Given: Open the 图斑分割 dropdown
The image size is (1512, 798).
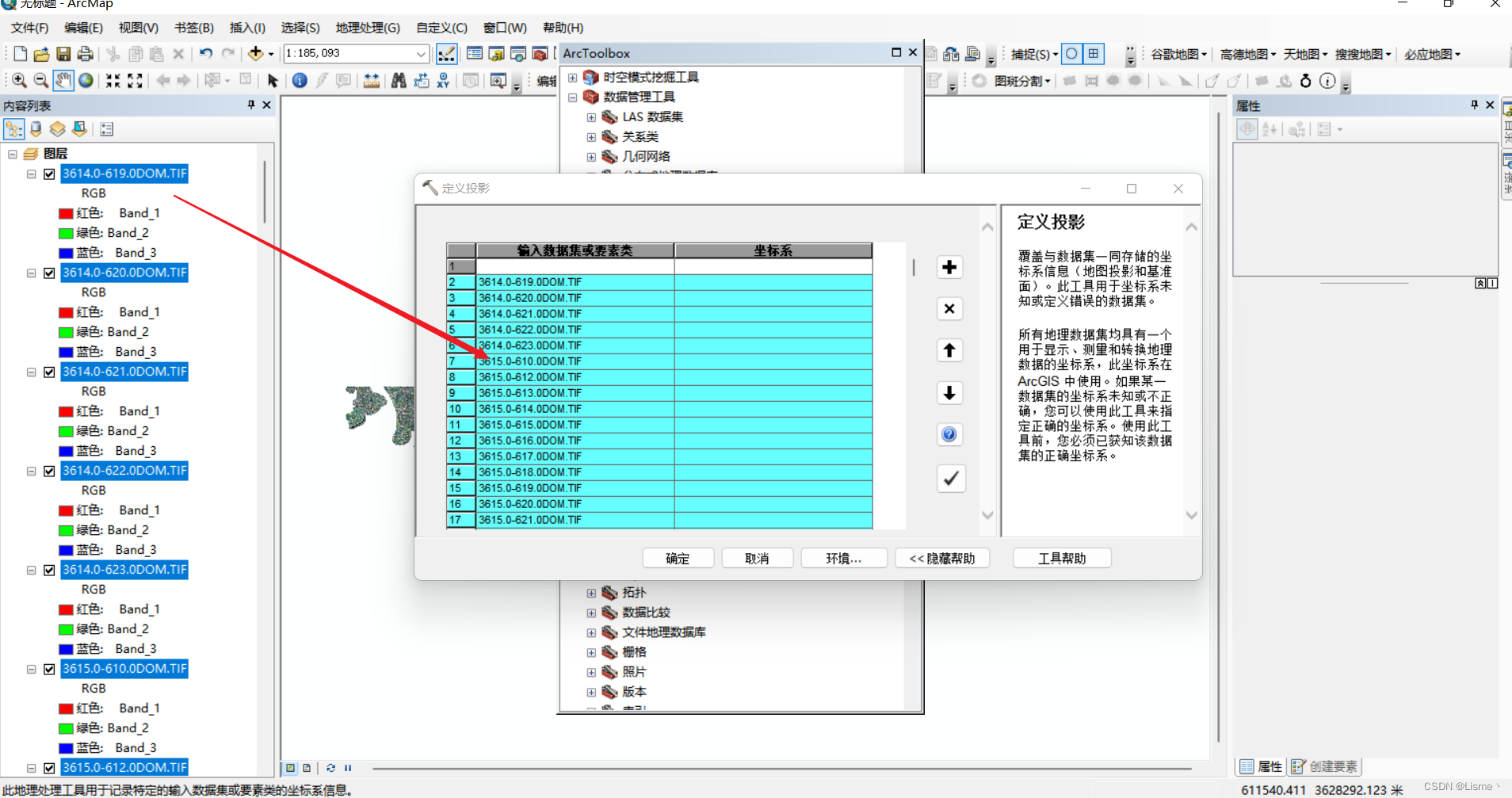Looking at the screenshot, I should tap(1022, 81).
